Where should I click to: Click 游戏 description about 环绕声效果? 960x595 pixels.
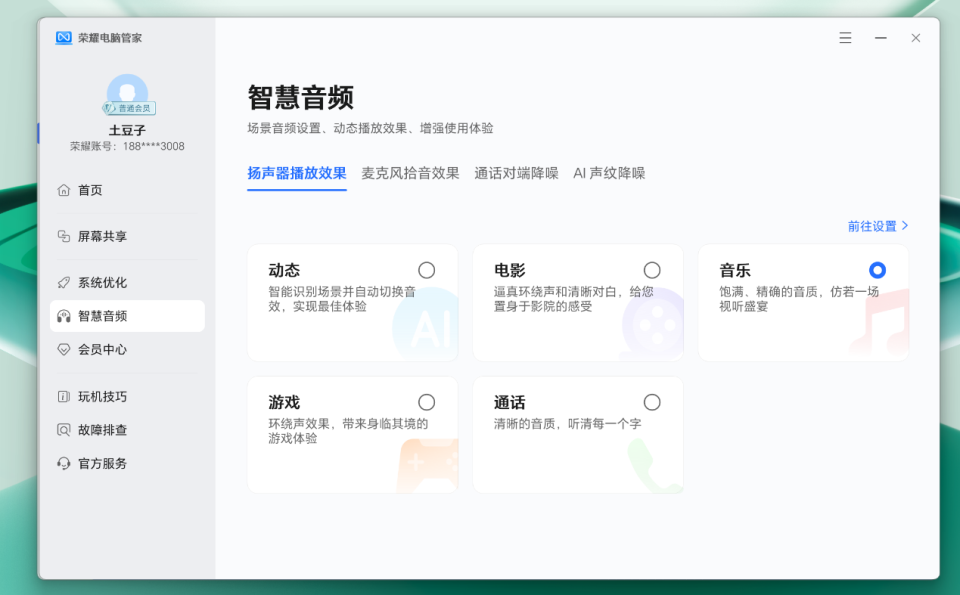(x=348, y=431)
